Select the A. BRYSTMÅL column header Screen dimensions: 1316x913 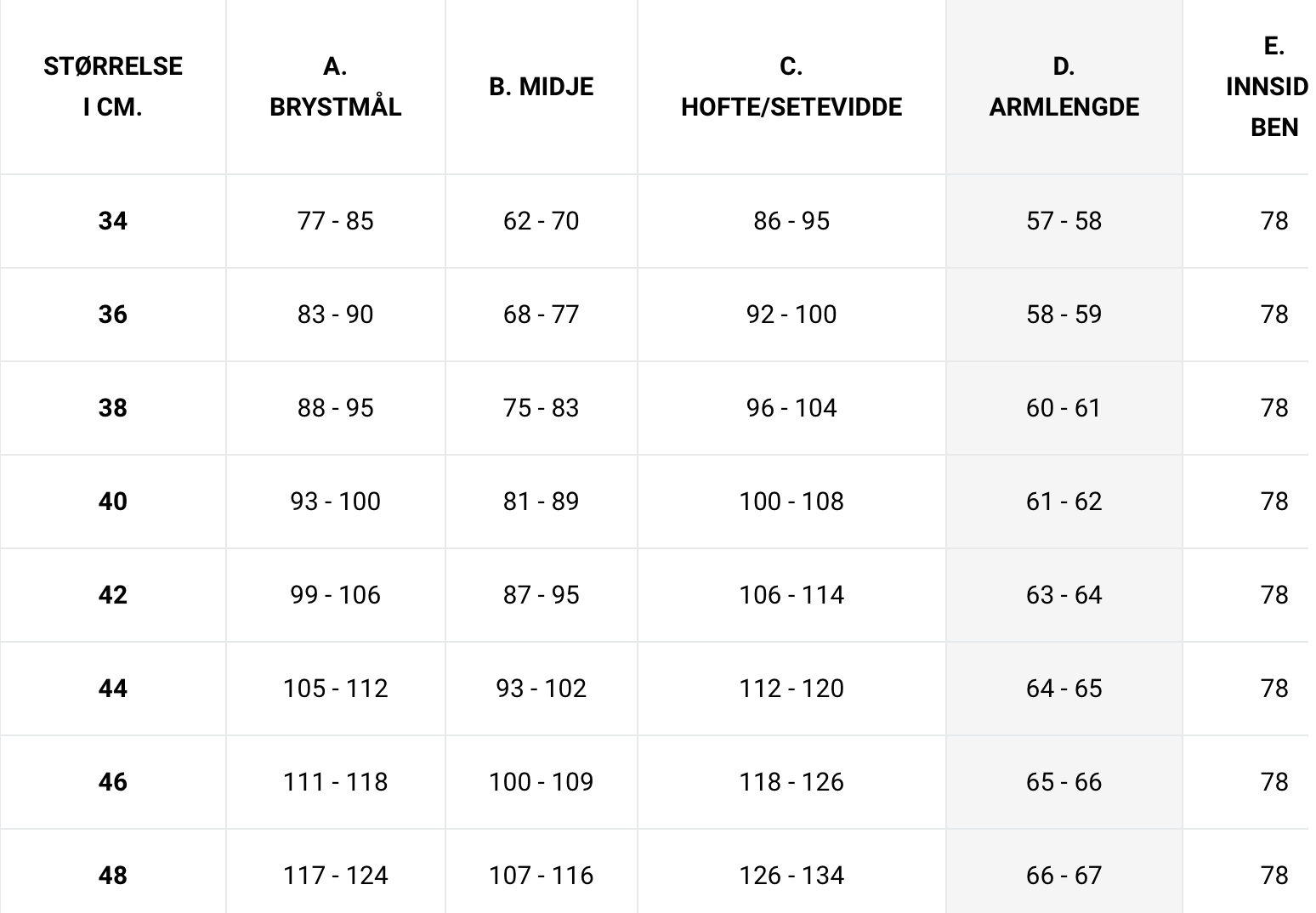click(x=335, y=87)
